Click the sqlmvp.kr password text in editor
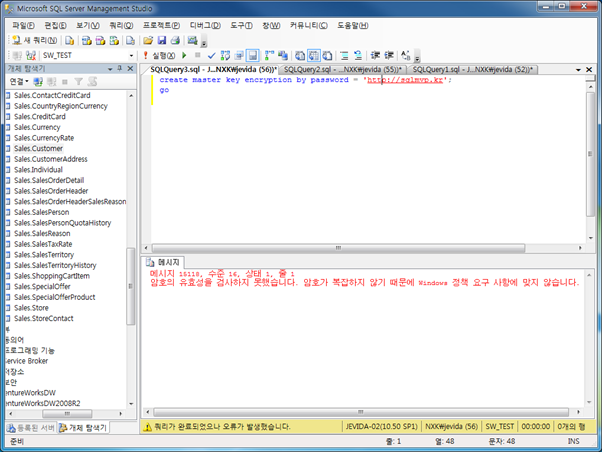 (405, 80)
